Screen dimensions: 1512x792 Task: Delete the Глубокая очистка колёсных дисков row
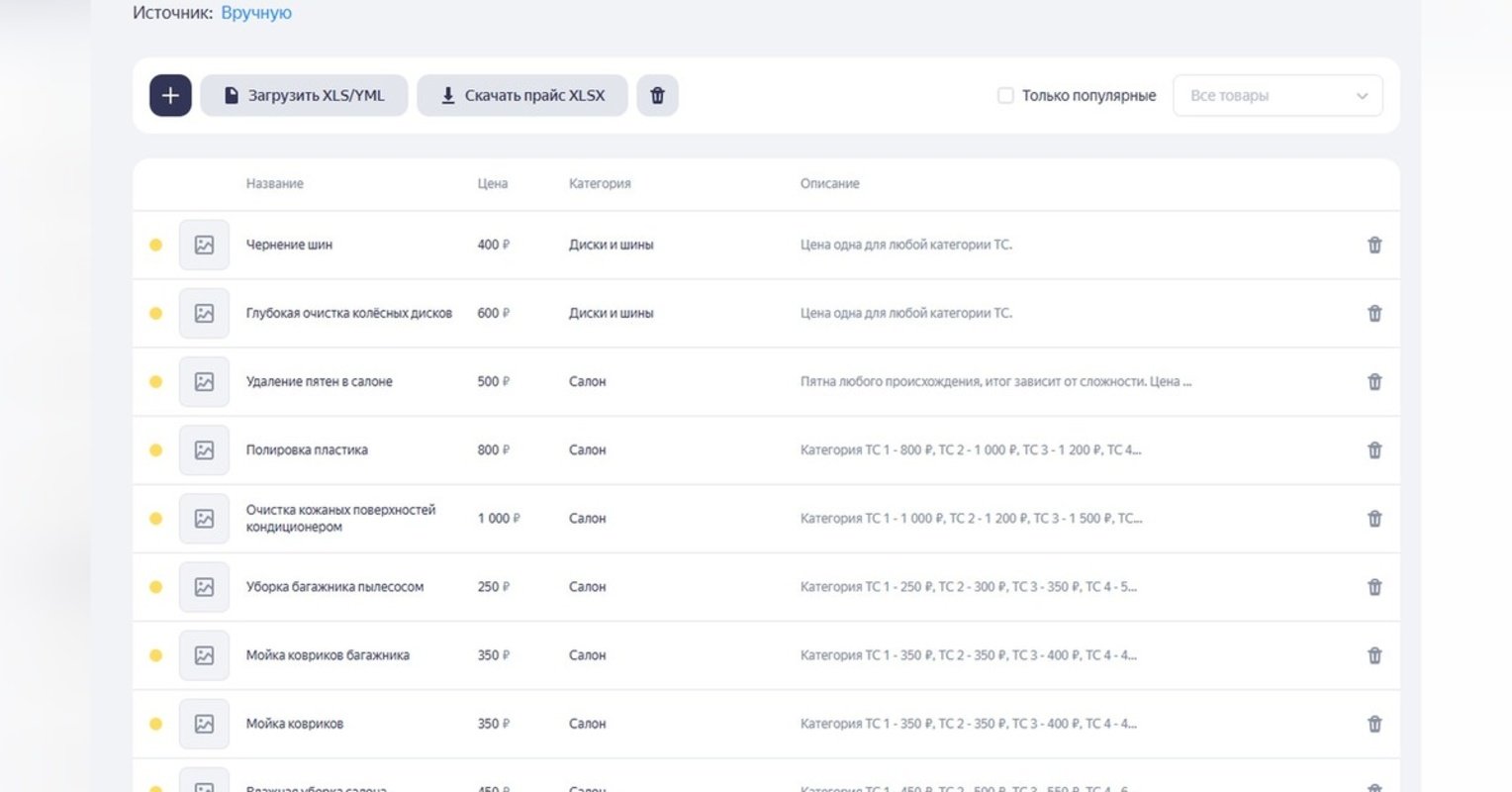pos(1374,313)
